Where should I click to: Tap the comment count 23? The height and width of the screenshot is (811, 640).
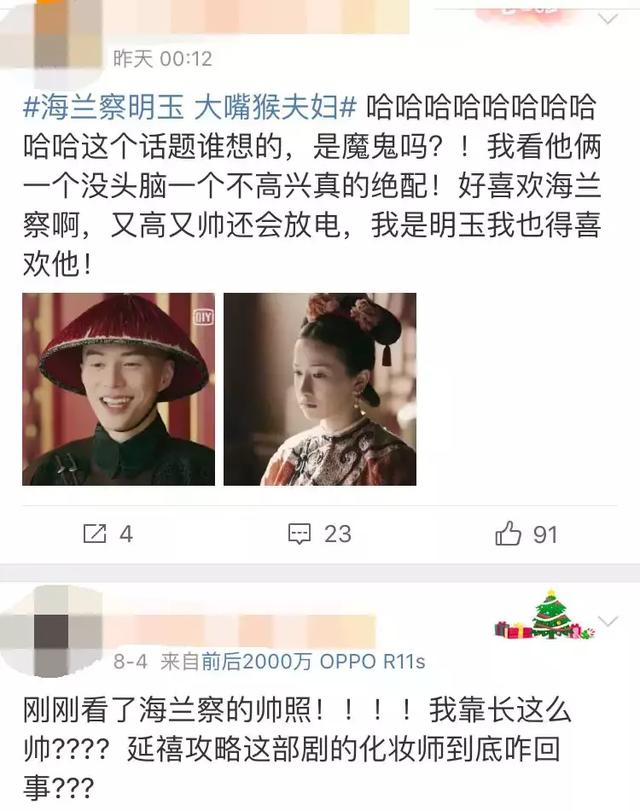pyautogui.click(x=337, y=534)
